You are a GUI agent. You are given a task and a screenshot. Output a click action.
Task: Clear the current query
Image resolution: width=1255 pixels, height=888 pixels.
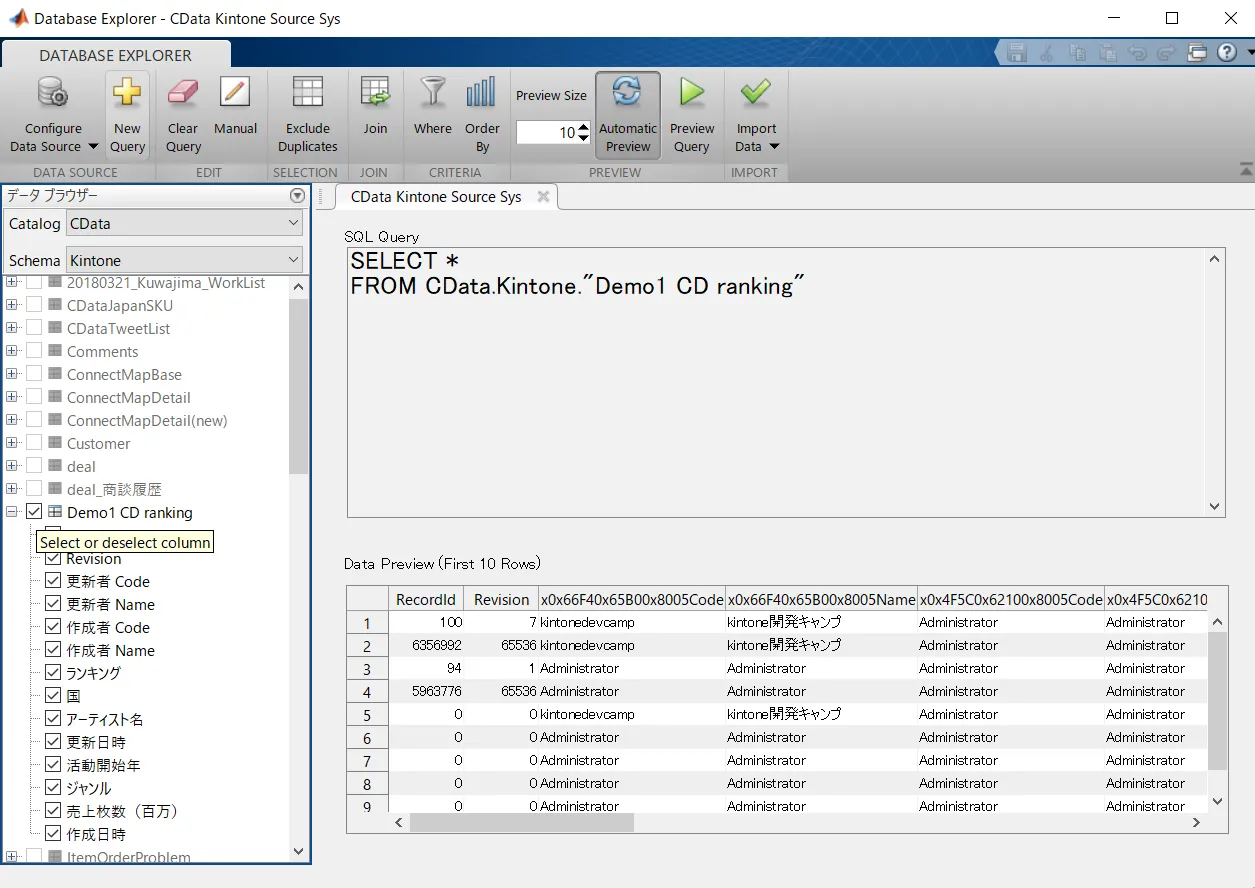(x=182, y=112)
